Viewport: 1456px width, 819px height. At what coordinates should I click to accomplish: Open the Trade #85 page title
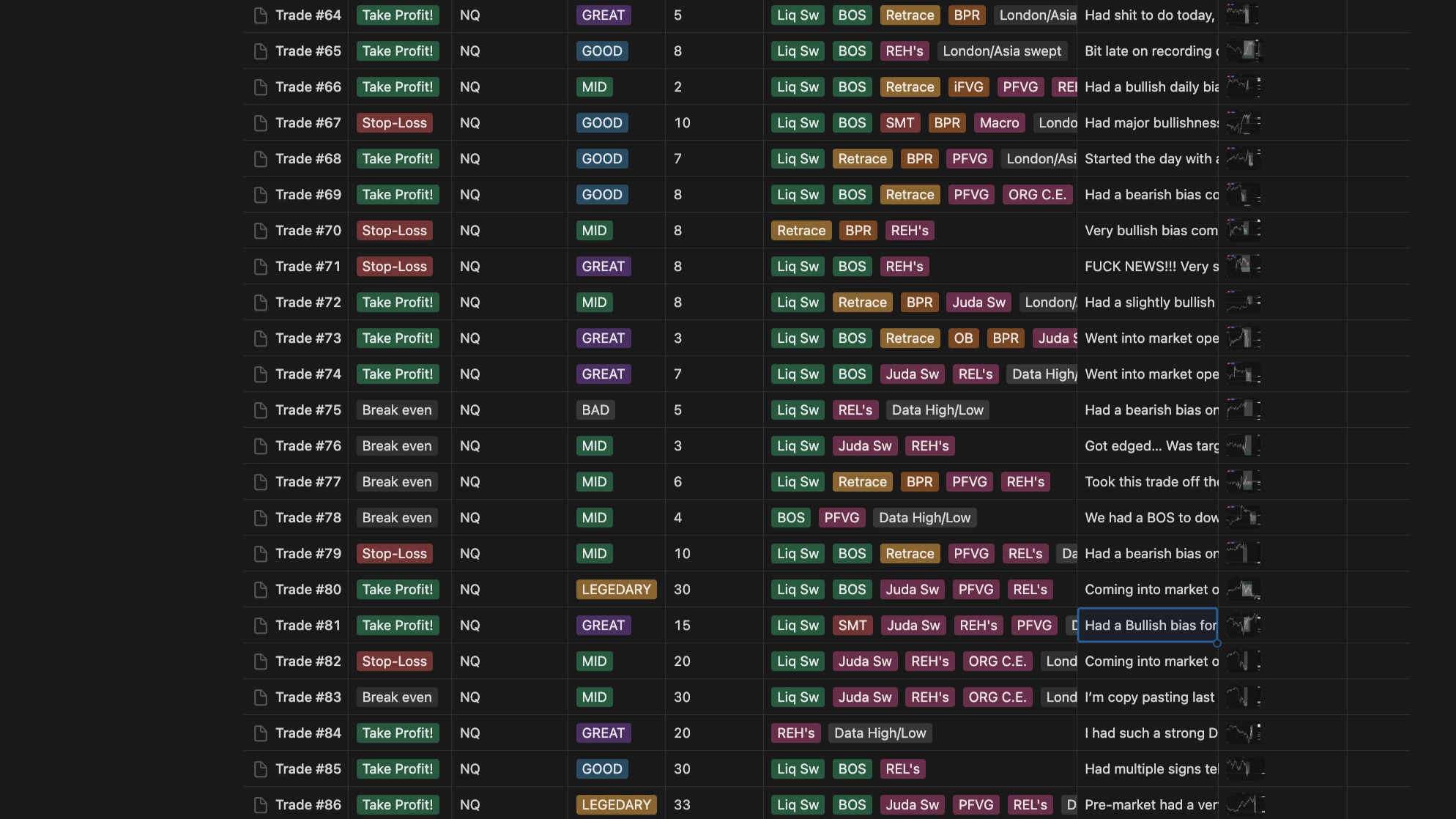coord(308,769)
